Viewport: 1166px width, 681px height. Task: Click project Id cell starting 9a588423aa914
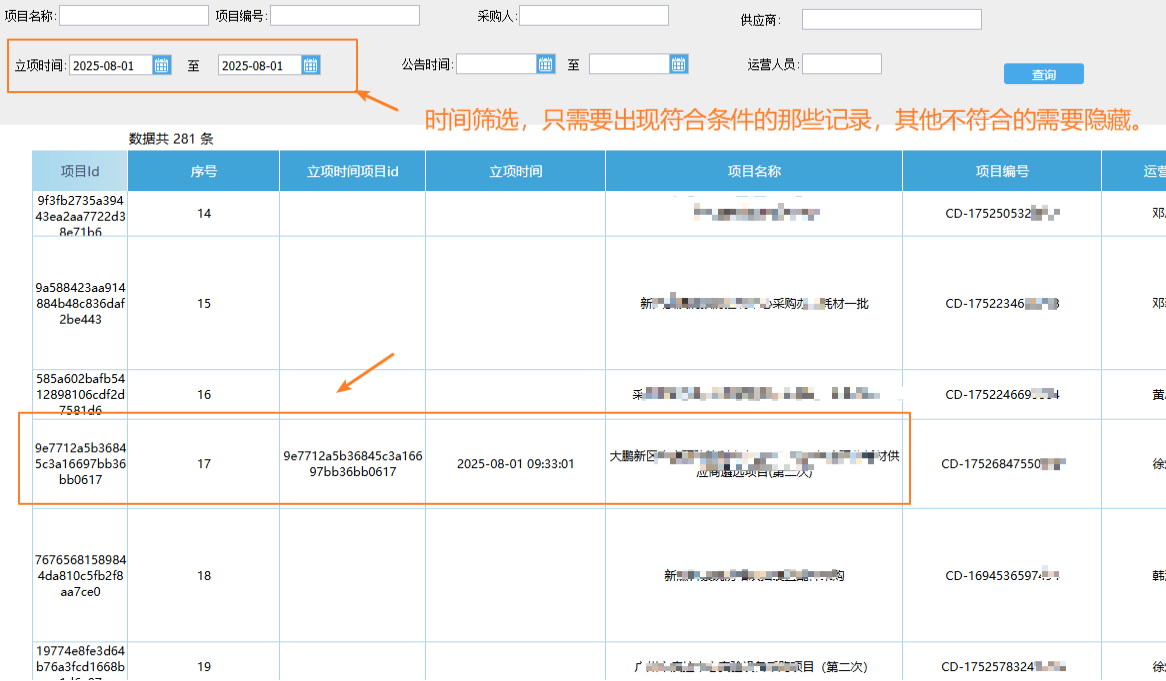click(x=80, y=303)
